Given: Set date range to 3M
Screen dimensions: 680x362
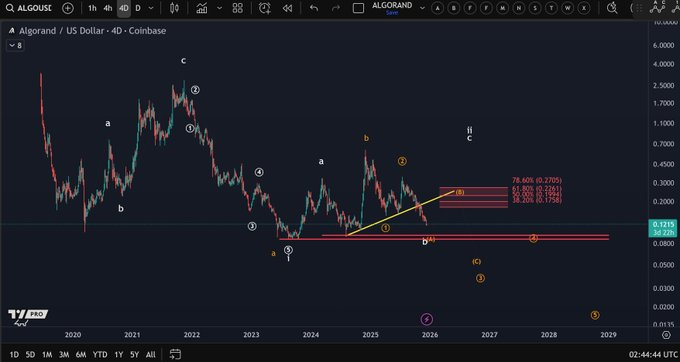Looking at the screenshot, I should [x=64, y=355].
